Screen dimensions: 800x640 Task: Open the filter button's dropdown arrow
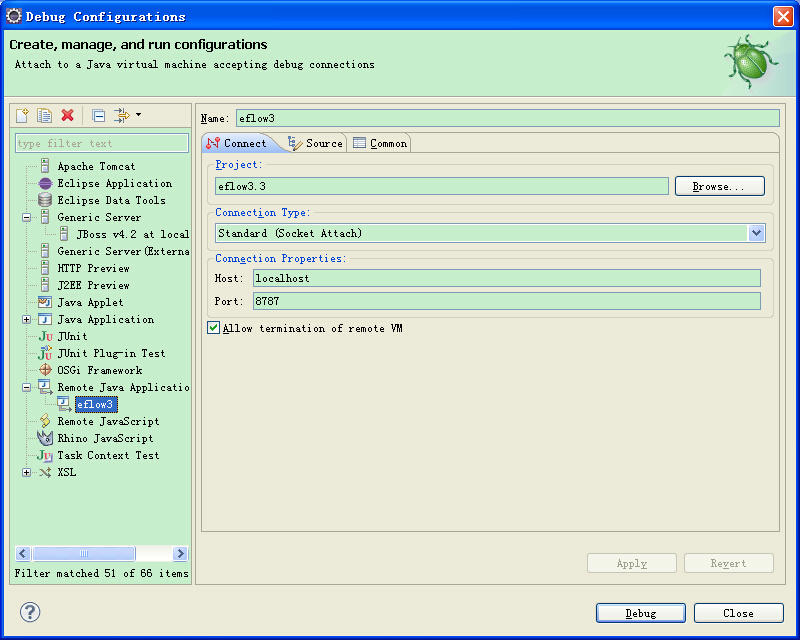pyautogui.click(x=139, y=115)
